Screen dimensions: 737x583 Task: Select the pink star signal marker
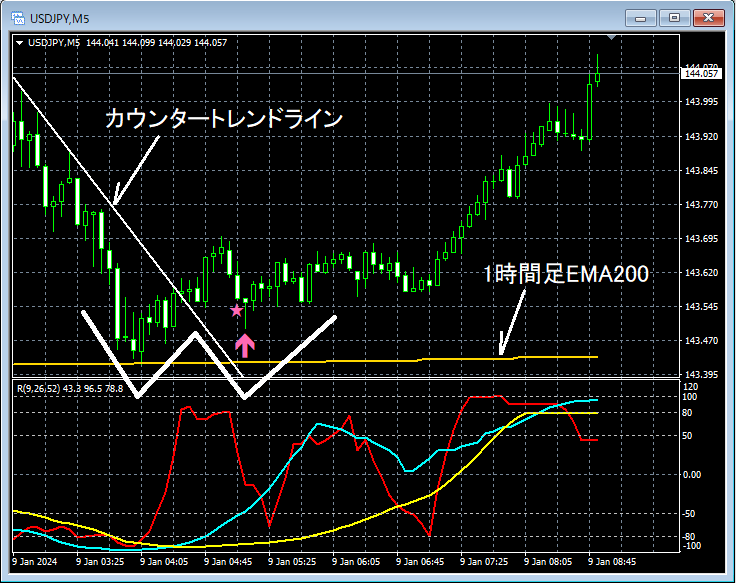point(236,310)
